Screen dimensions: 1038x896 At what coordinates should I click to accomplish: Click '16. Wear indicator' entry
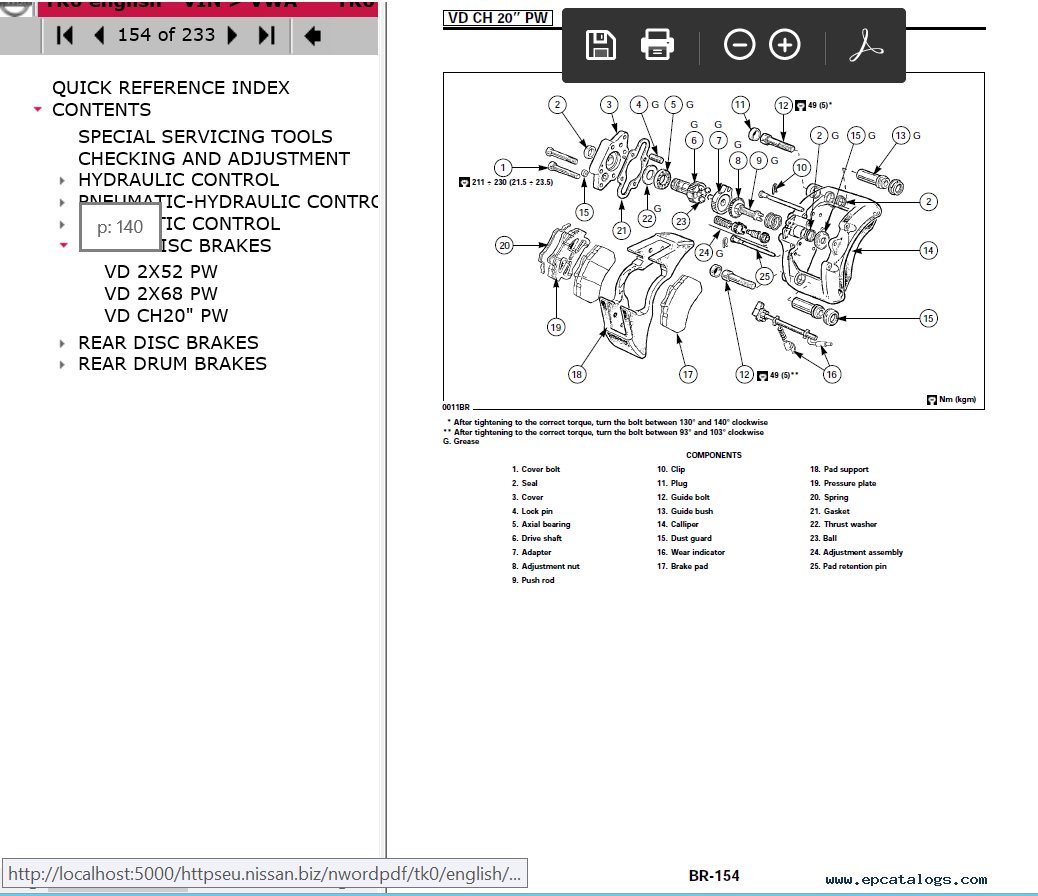click(x=690, y=552)
